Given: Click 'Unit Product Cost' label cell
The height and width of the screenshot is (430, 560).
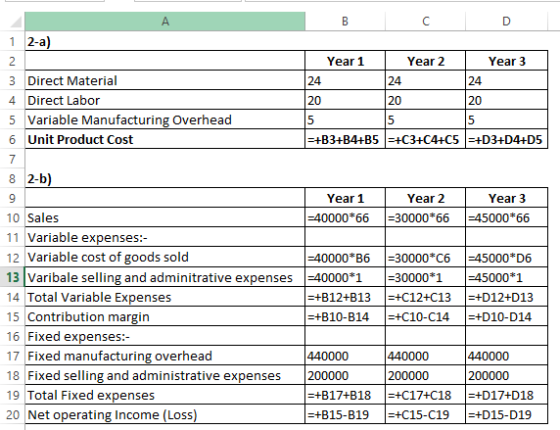Looking at the screenshot, I should (x=165, y=139).
